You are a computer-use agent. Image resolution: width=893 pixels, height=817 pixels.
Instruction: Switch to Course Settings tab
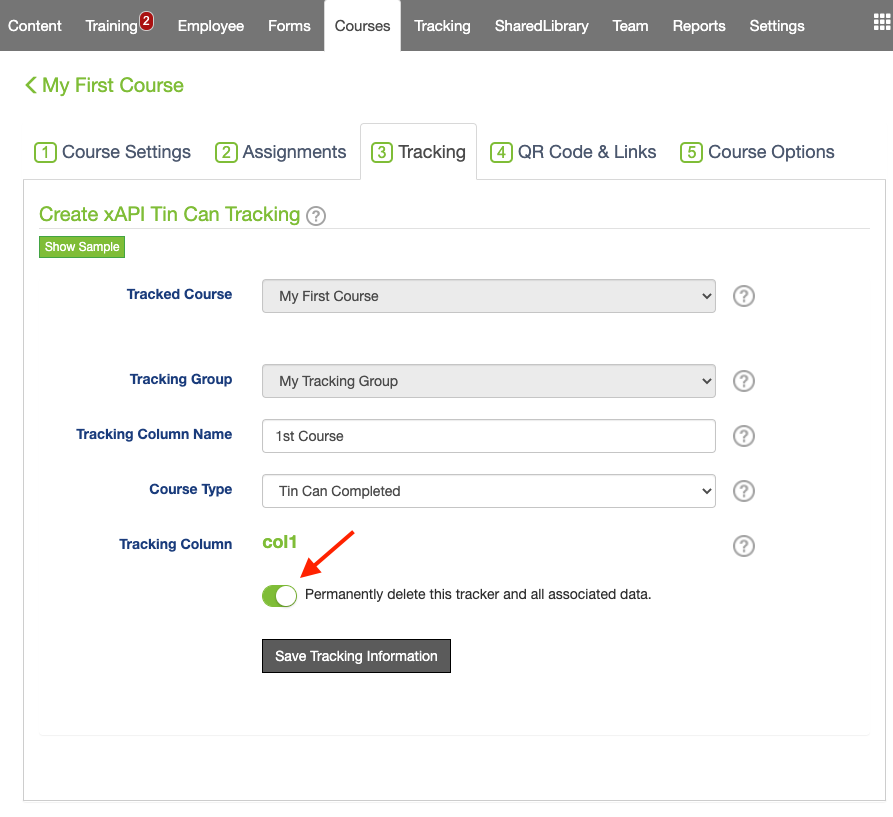click(112, 152)
